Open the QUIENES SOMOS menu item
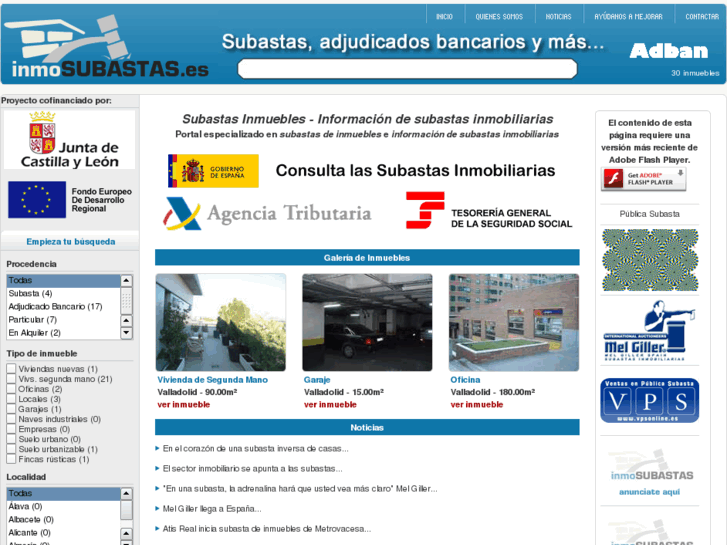727x545 pixels. (x=499, y=17)
